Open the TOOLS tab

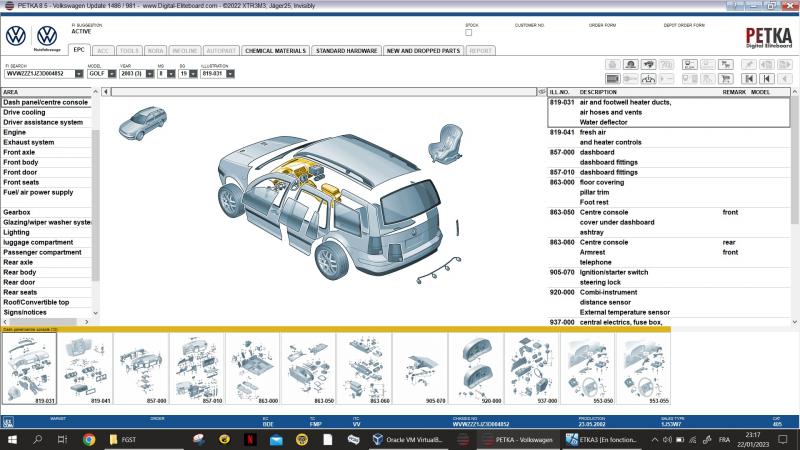click(129, 51)
